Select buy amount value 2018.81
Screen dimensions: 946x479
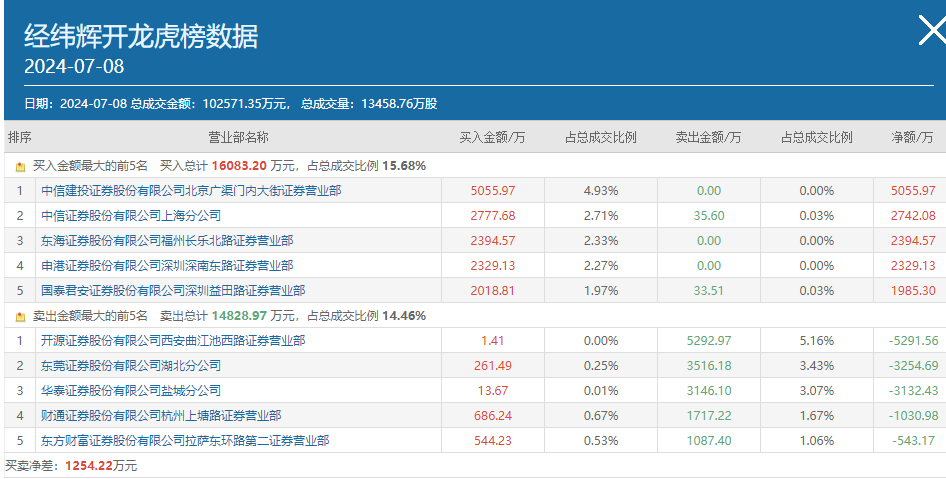pyautogui.click(x=493, y=291)
